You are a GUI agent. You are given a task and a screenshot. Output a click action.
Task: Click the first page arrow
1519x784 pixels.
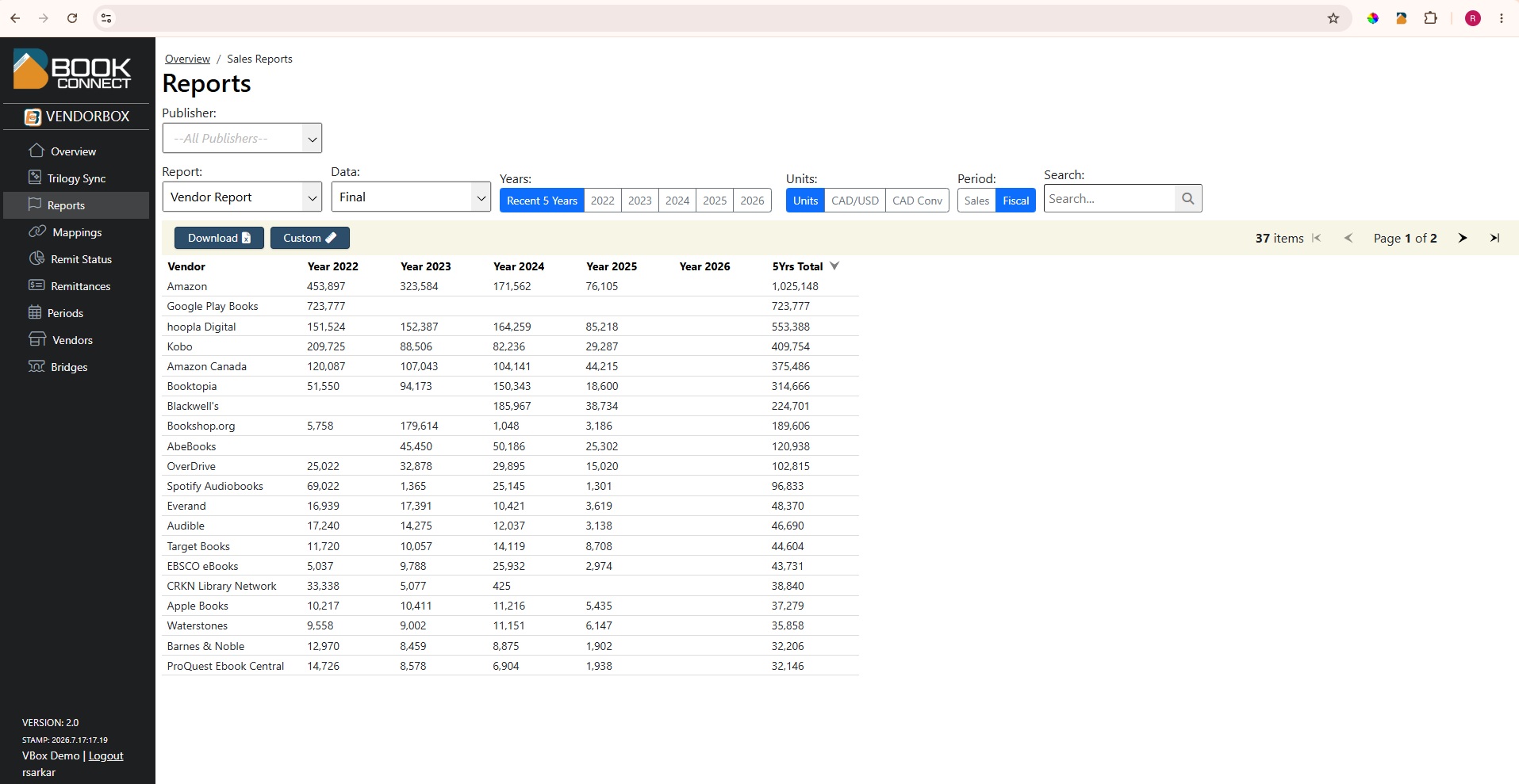tap(1317, 238)
